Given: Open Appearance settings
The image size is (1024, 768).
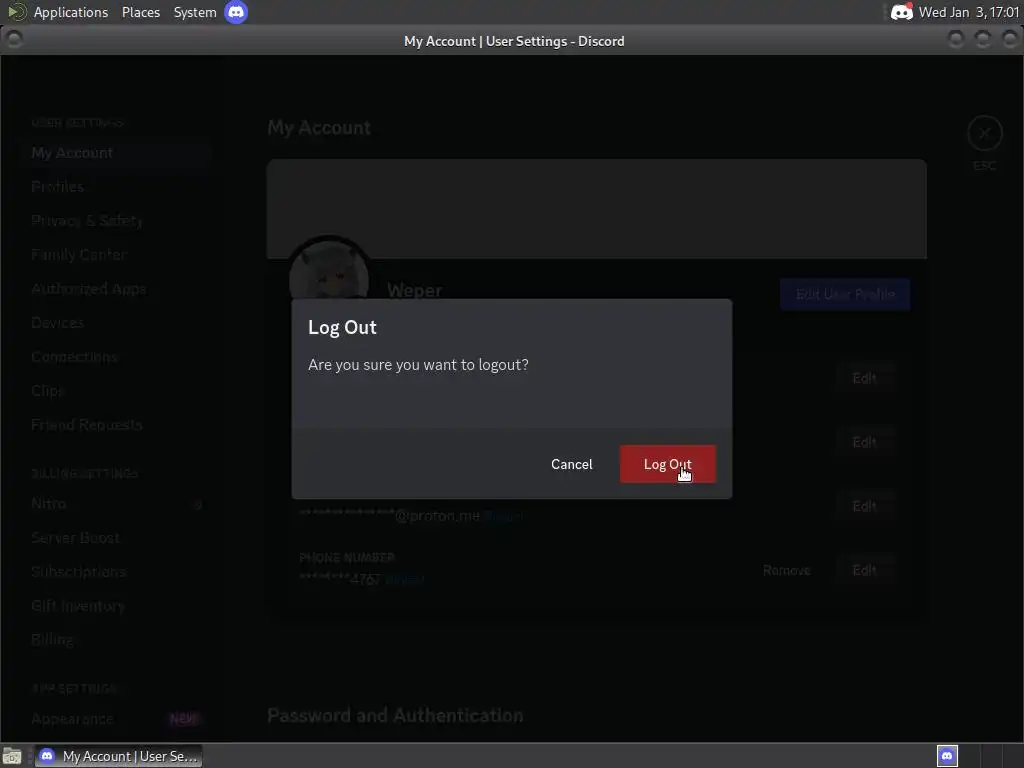Looking at the screenshot, I should (x=120, y=719).
